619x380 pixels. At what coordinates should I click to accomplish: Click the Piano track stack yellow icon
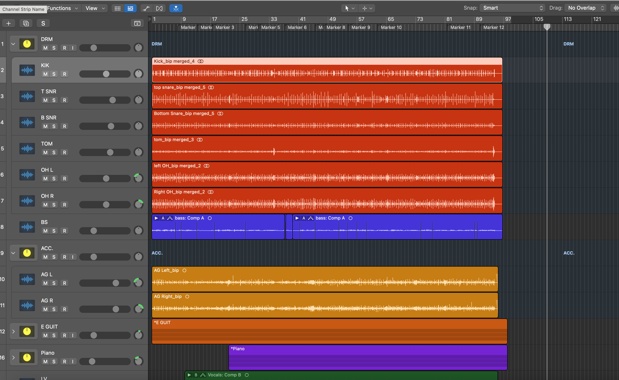[27, 358]
